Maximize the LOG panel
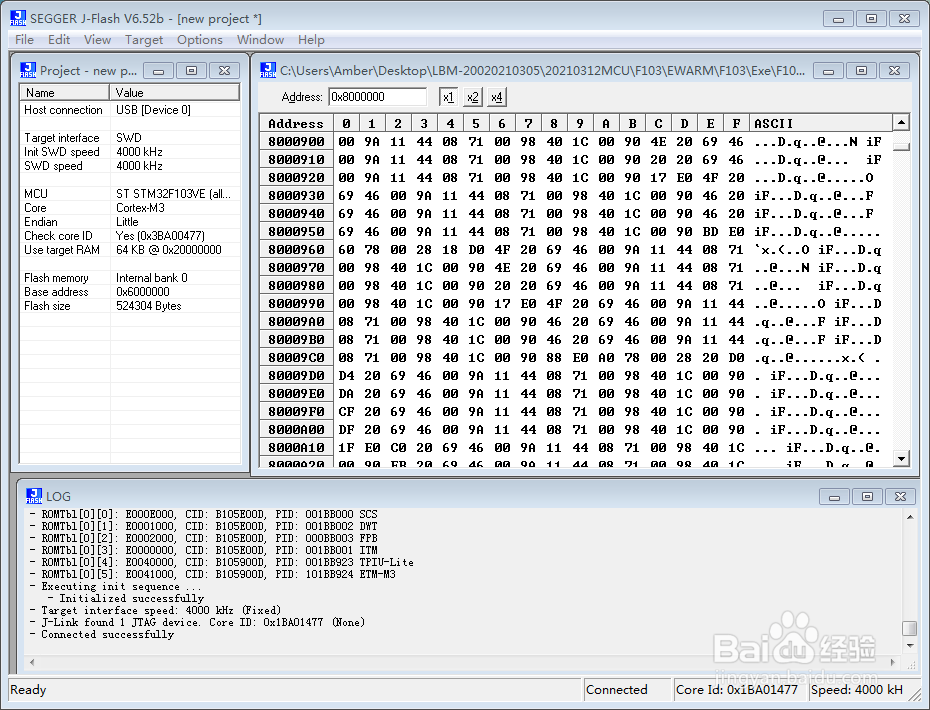The height and width of the screenshot is (710, 930). coord(867,496)
